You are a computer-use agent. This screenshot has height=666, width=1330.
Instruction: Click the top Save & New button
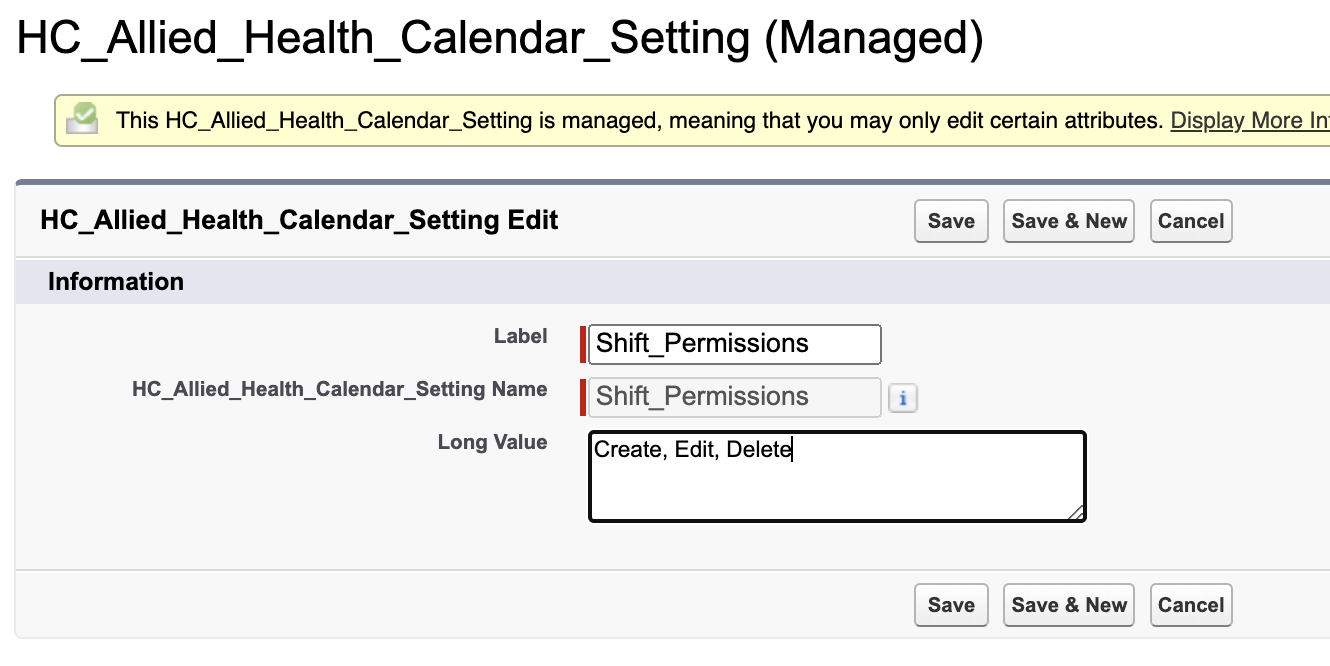[x=1069, y=221]
